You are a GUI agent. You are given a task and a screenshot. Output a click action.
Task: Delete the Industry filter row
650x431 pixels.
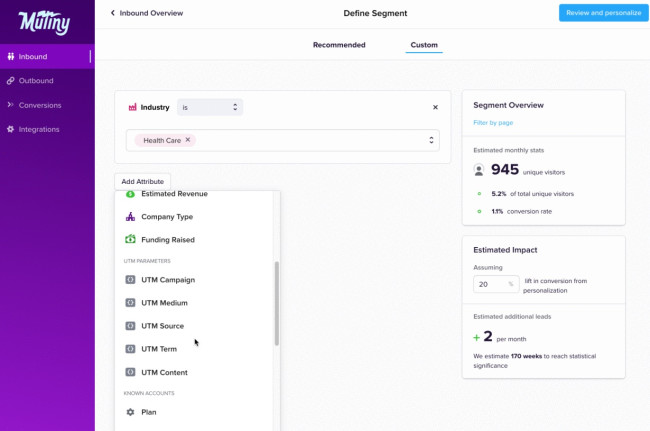(435, 107)
